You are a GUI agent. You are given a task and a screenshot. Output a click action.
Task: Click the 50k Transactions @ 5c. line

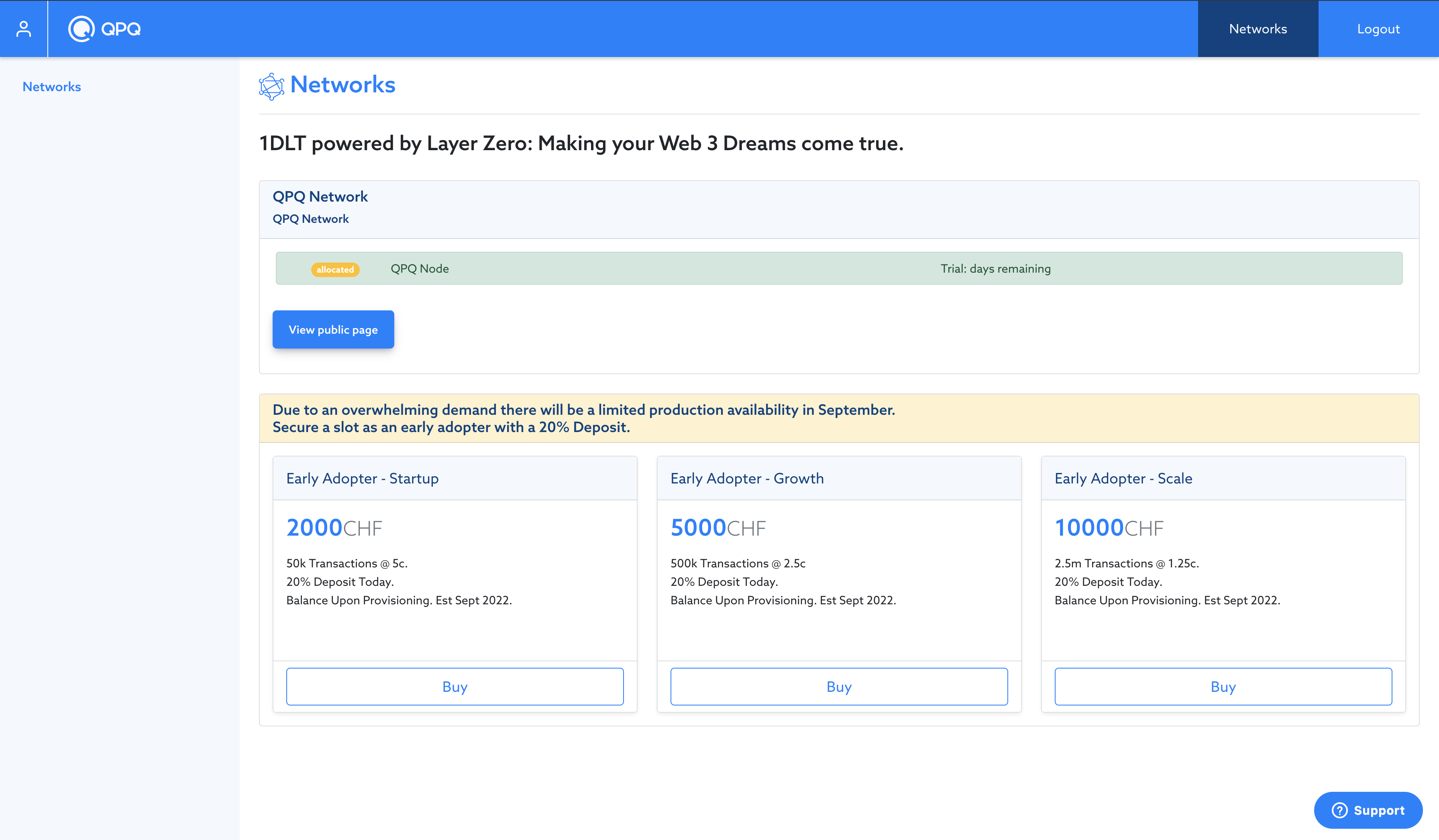(347, 563)
